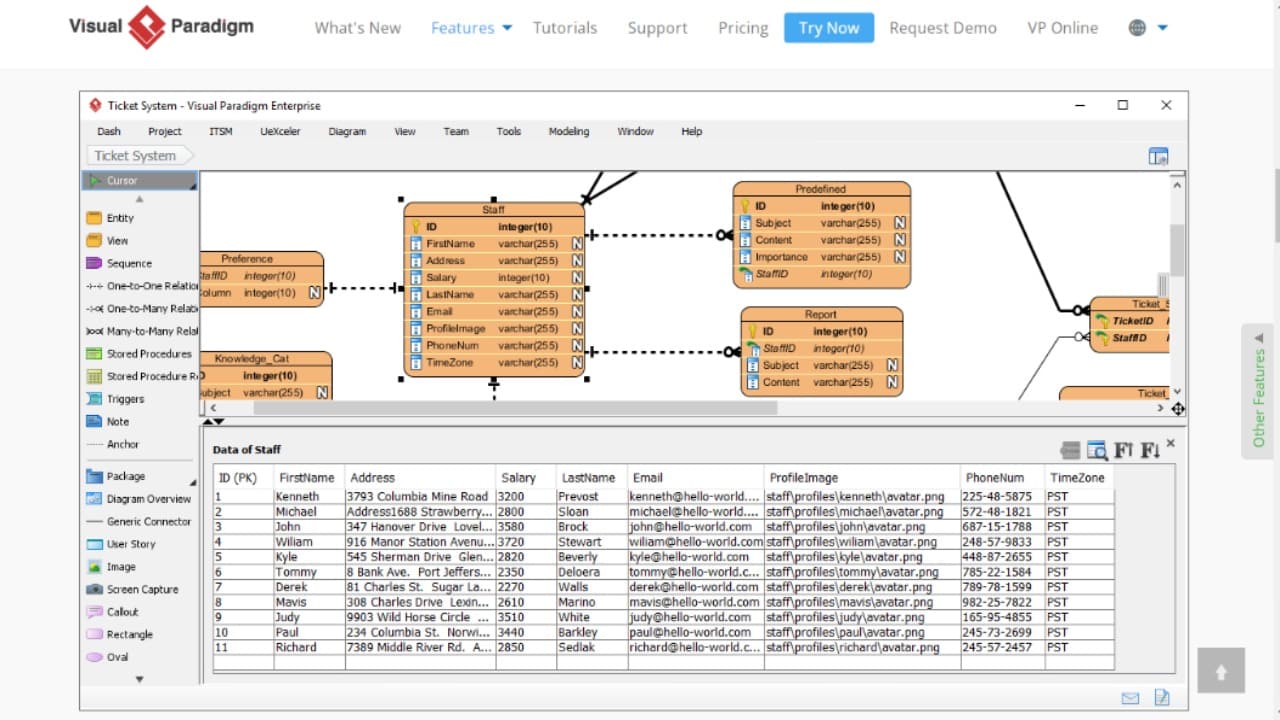Click the back-to-top arrow button
Image resolution: width=1280 pixels, height=720 pixels.
coord(1221,672)
